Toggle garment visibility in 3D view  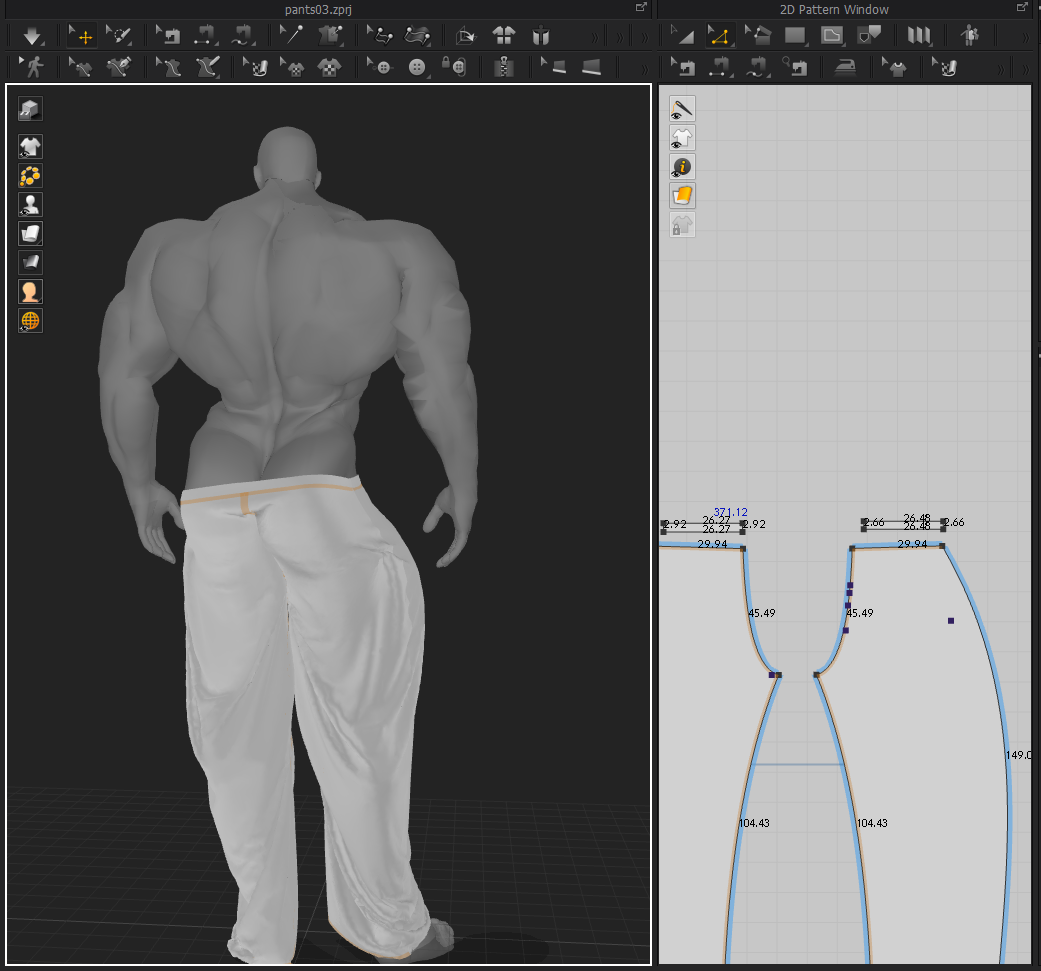[x=30, y=147]
